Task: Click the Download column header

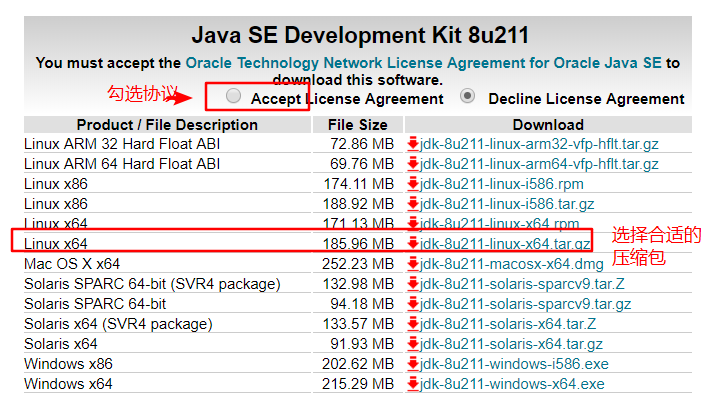Action: [x=548, y=125]
